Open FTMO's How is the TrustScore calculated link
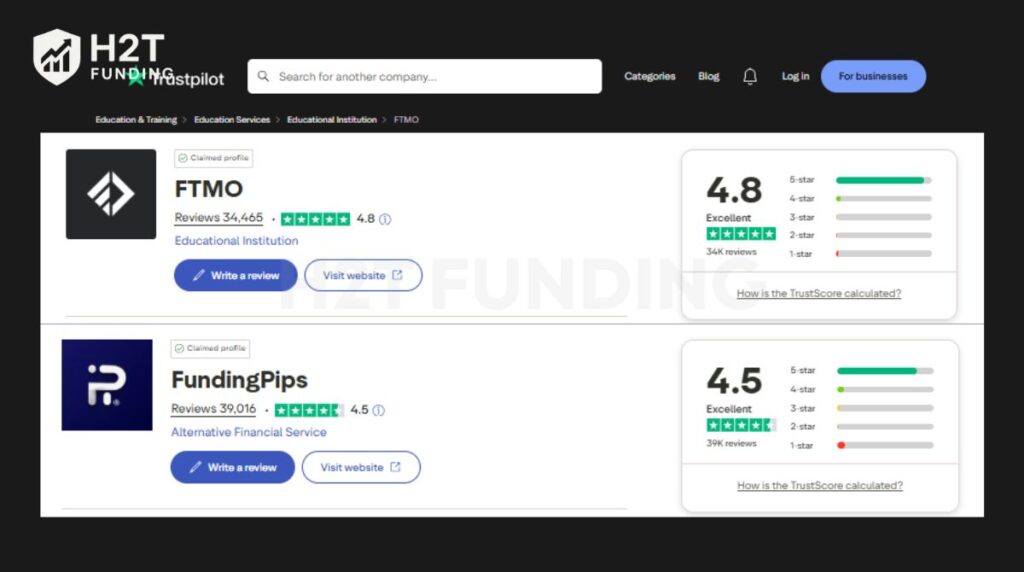The width and height of the screenshot is (1024, 572). point(819,294)
